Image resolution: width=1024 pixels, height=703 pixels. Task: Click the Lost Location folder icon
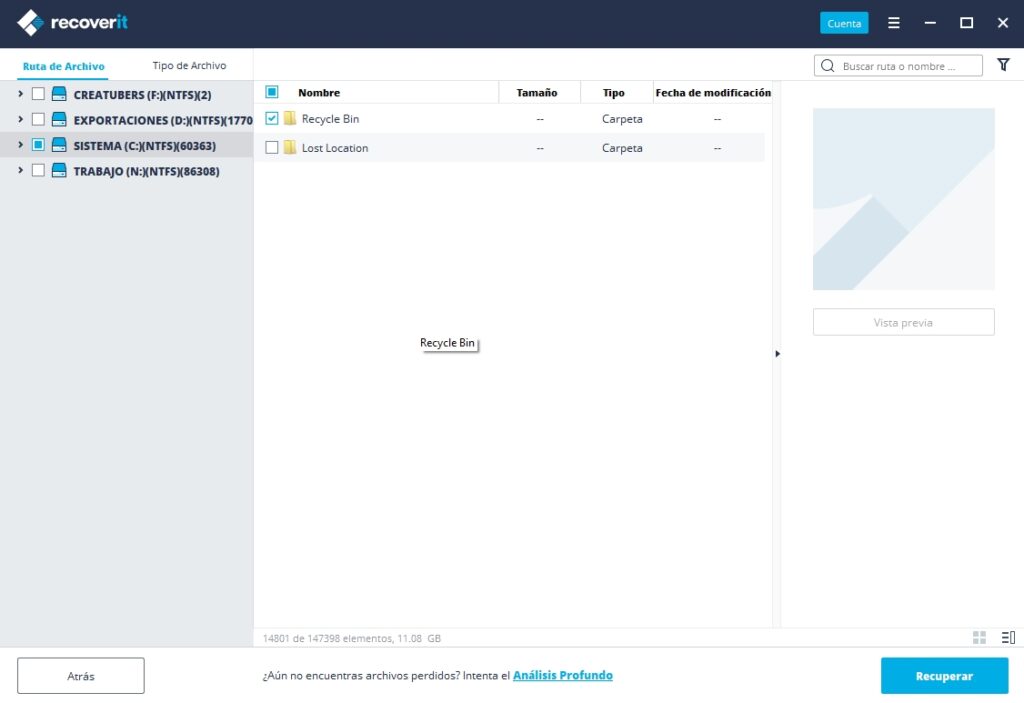[290, 148]
